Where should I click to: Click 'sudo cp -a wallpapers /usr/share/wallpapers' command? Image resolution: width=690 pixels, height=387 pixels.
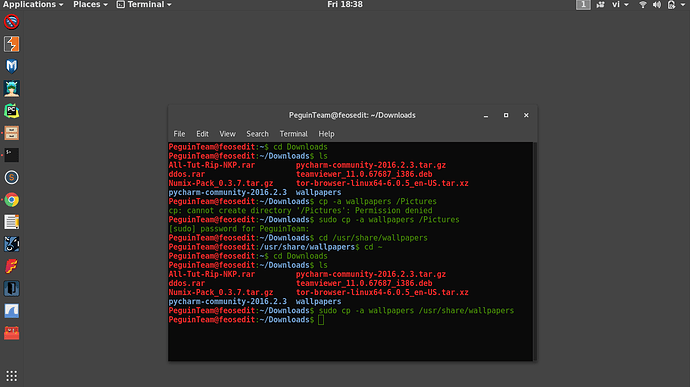click(416, 311)
